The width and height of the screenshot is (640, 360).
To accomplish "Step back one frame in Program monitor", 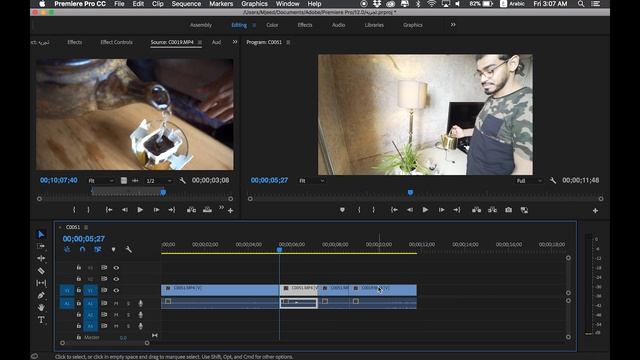I will tap(410, 210).
